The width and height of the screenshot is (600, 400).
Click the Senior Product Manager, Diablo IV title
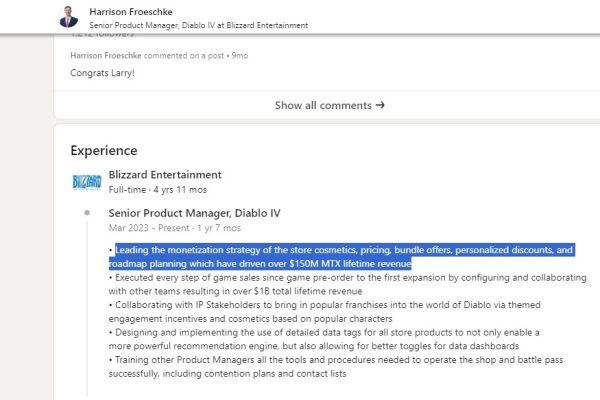click(x=194, y=213)
